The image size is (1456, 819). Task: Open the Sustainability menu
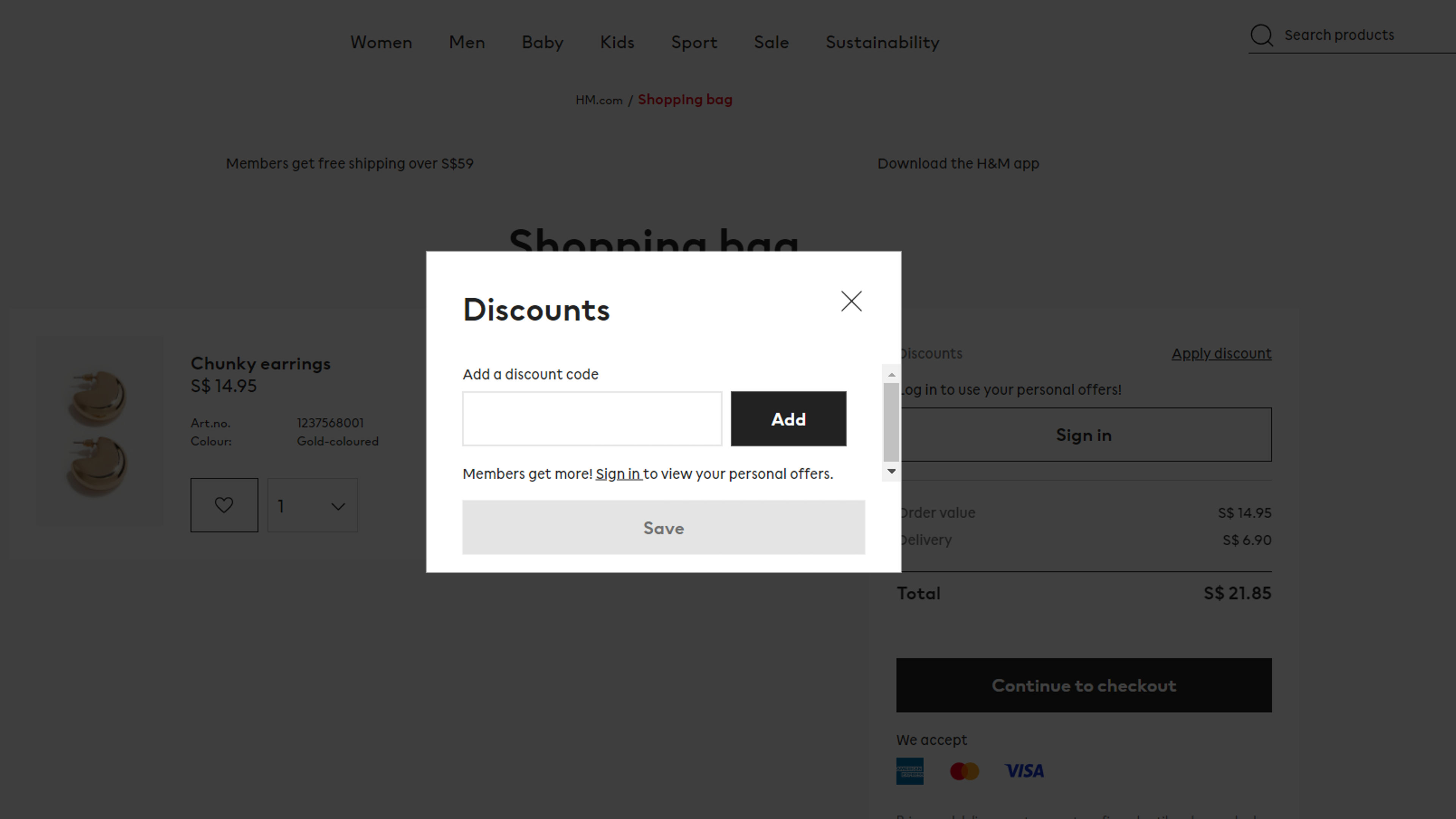click(x=882, y=42)
